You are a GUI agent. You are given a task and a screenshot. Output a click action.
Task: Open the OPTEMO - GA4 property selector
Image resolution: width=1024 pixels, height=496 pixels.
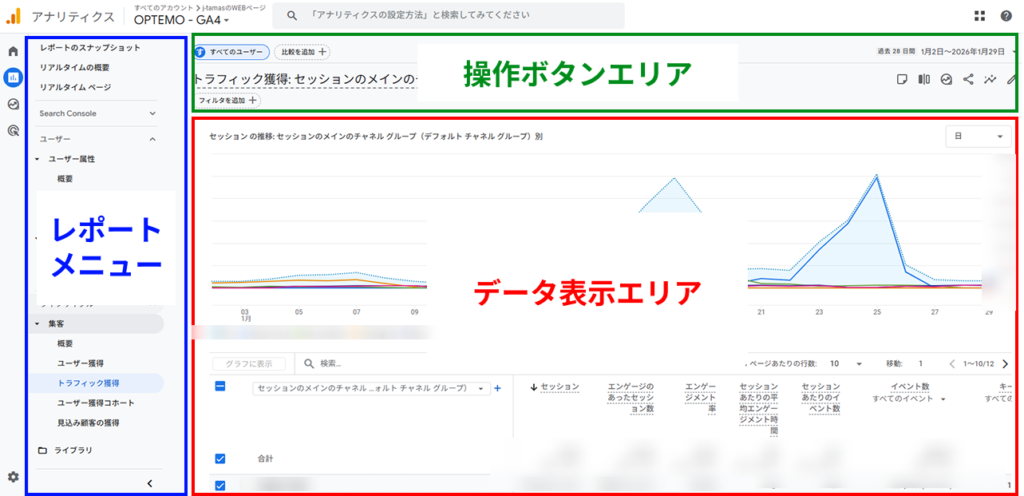182,20
